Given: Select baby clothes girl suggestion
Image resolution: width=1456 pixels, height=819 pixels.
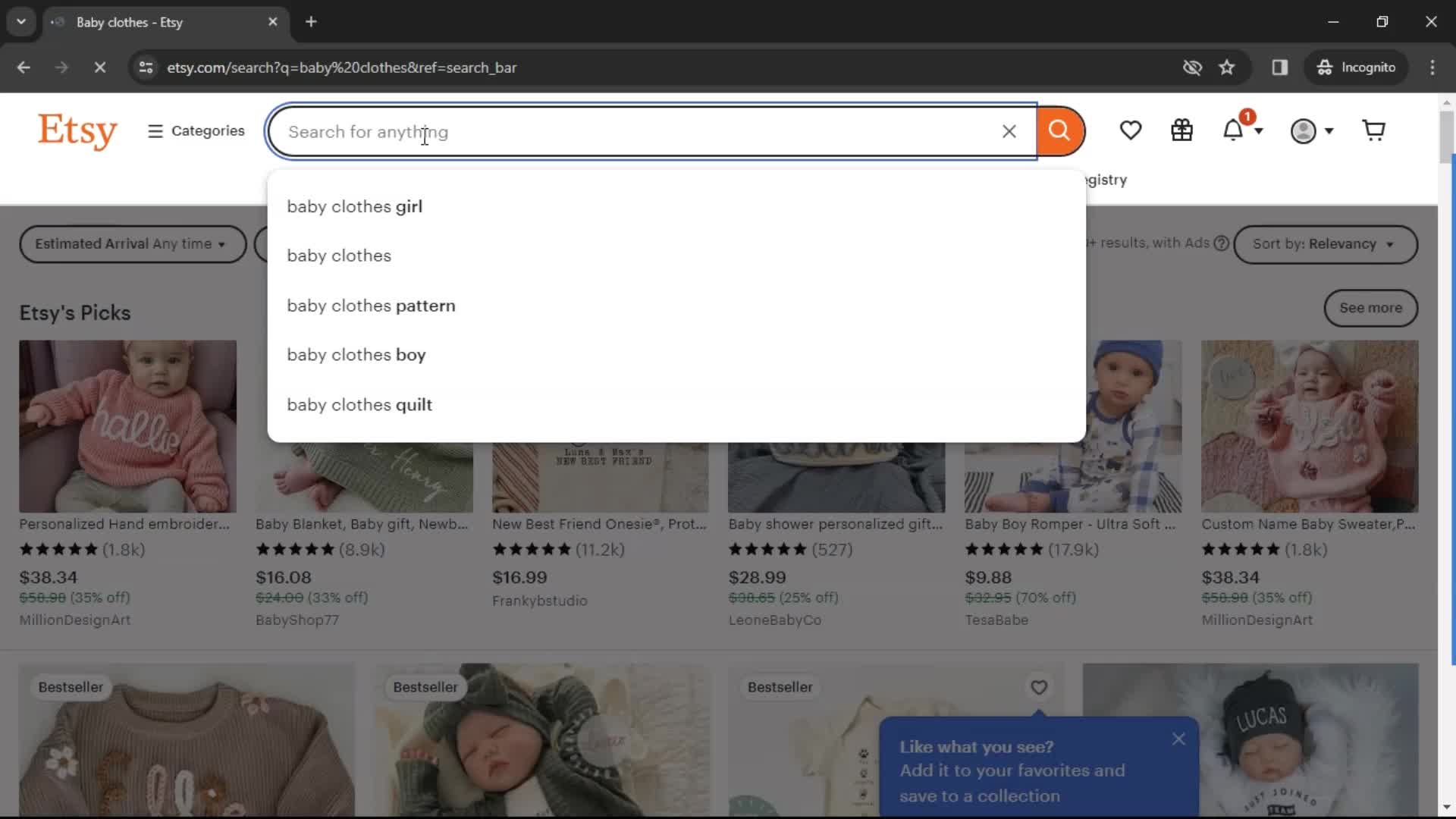Looking at the screenshot, I should point(354,206).
